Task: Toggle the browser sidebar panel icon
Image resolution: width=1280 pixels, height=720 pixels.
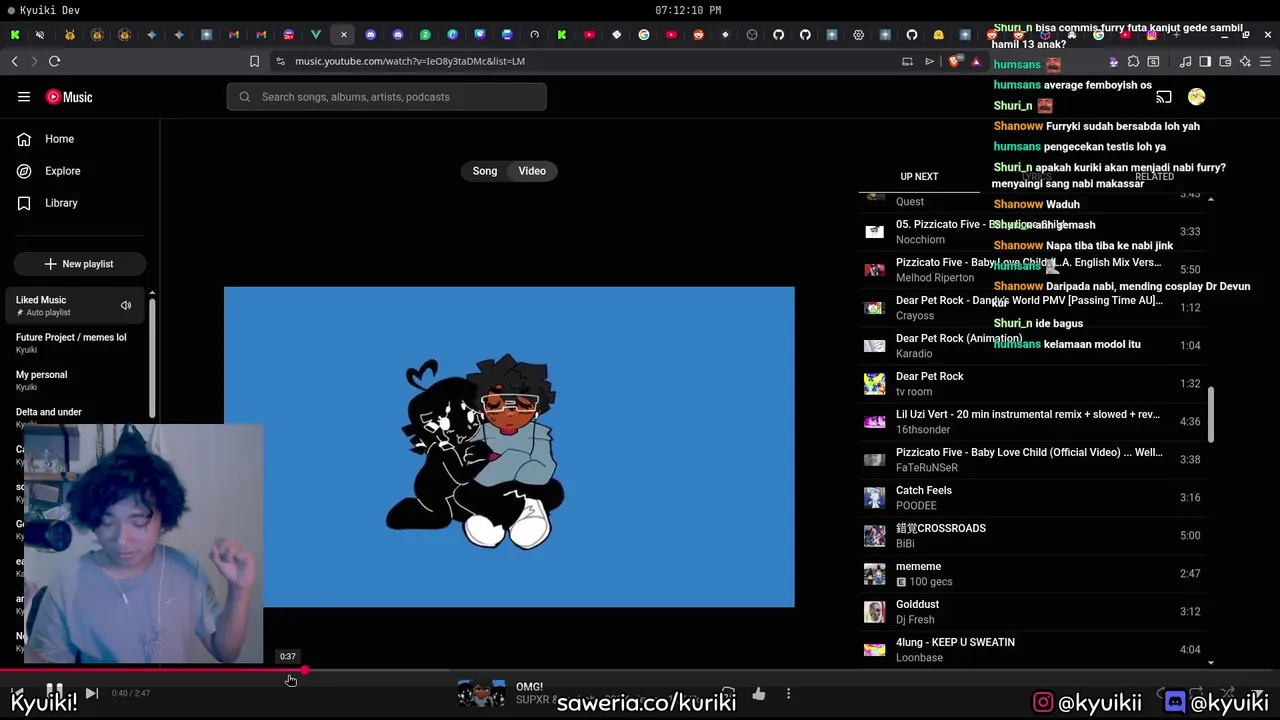Action: 1205,61
